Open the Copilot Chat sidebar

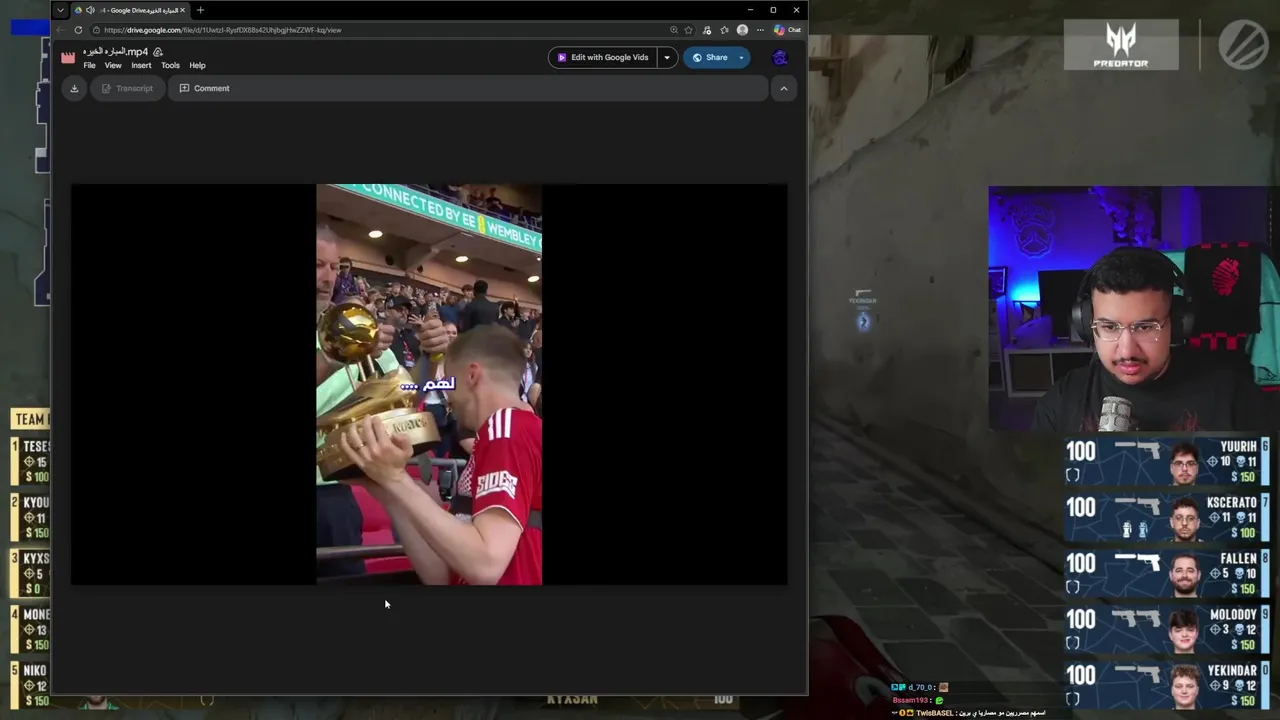787,30
